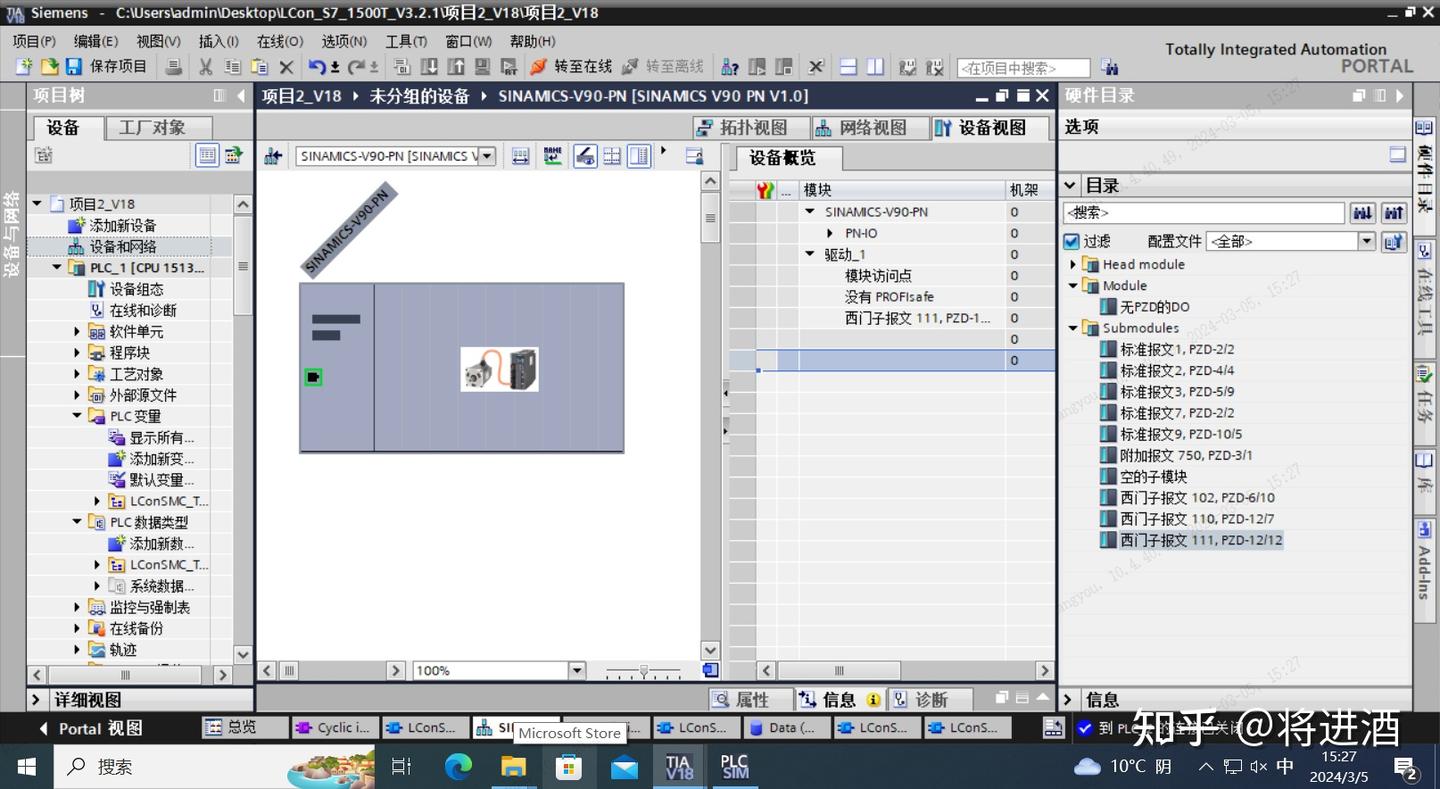Open the 在线(O) menu
Viewport: 1440px width, 789px height.
point(280,41)
